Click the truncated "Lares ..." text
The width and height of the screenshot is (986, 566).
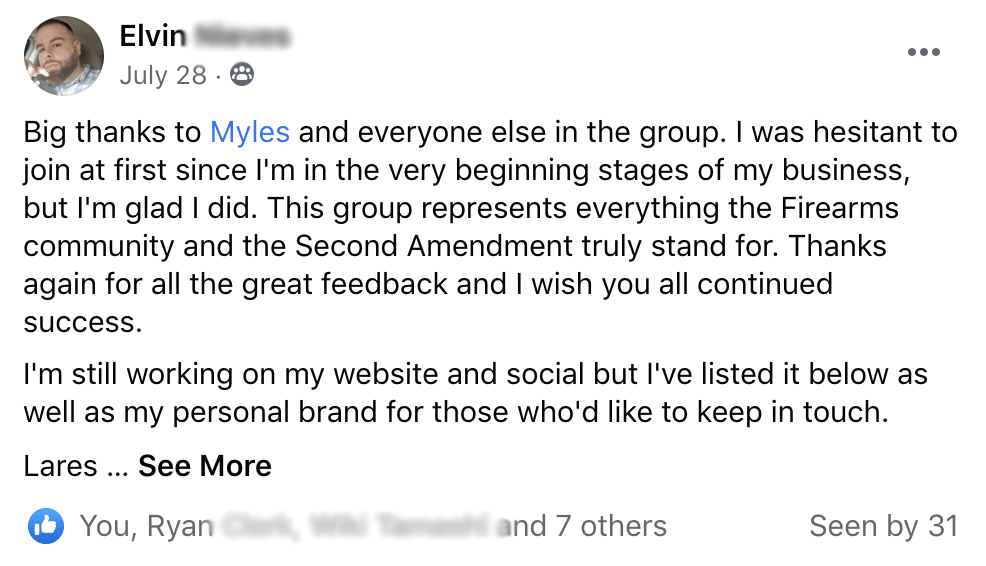[74, 466]
